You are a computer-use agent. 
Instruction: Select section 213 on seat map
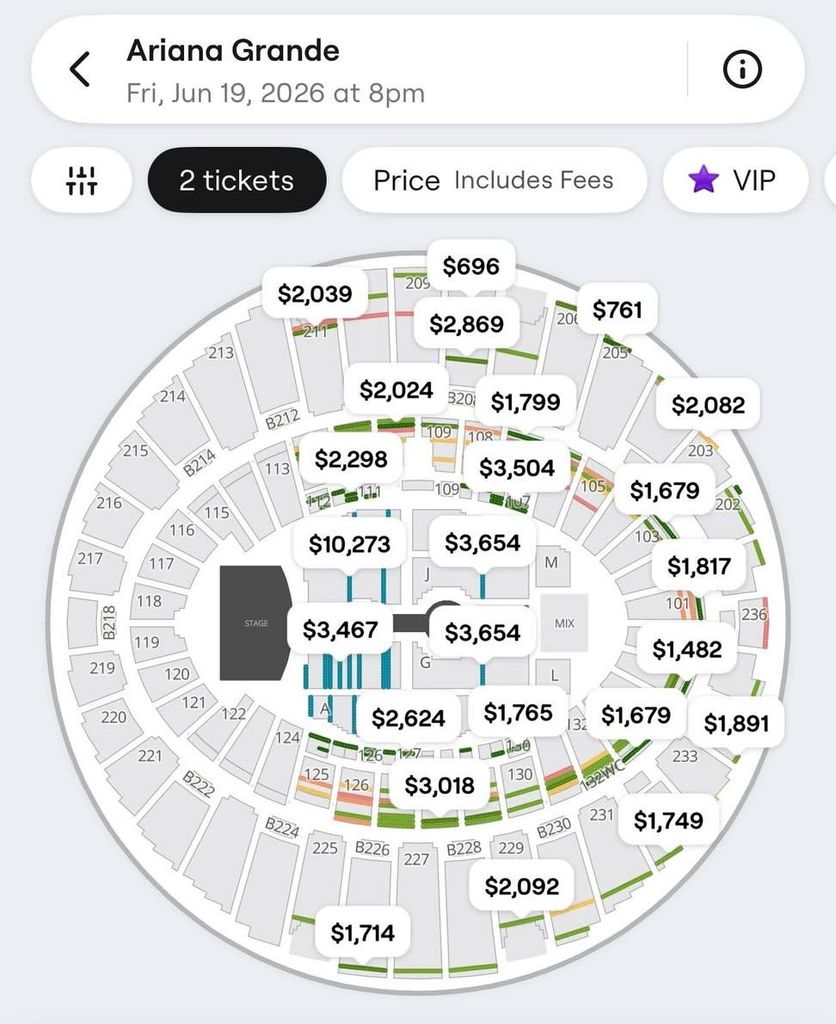tap(221, 353)
